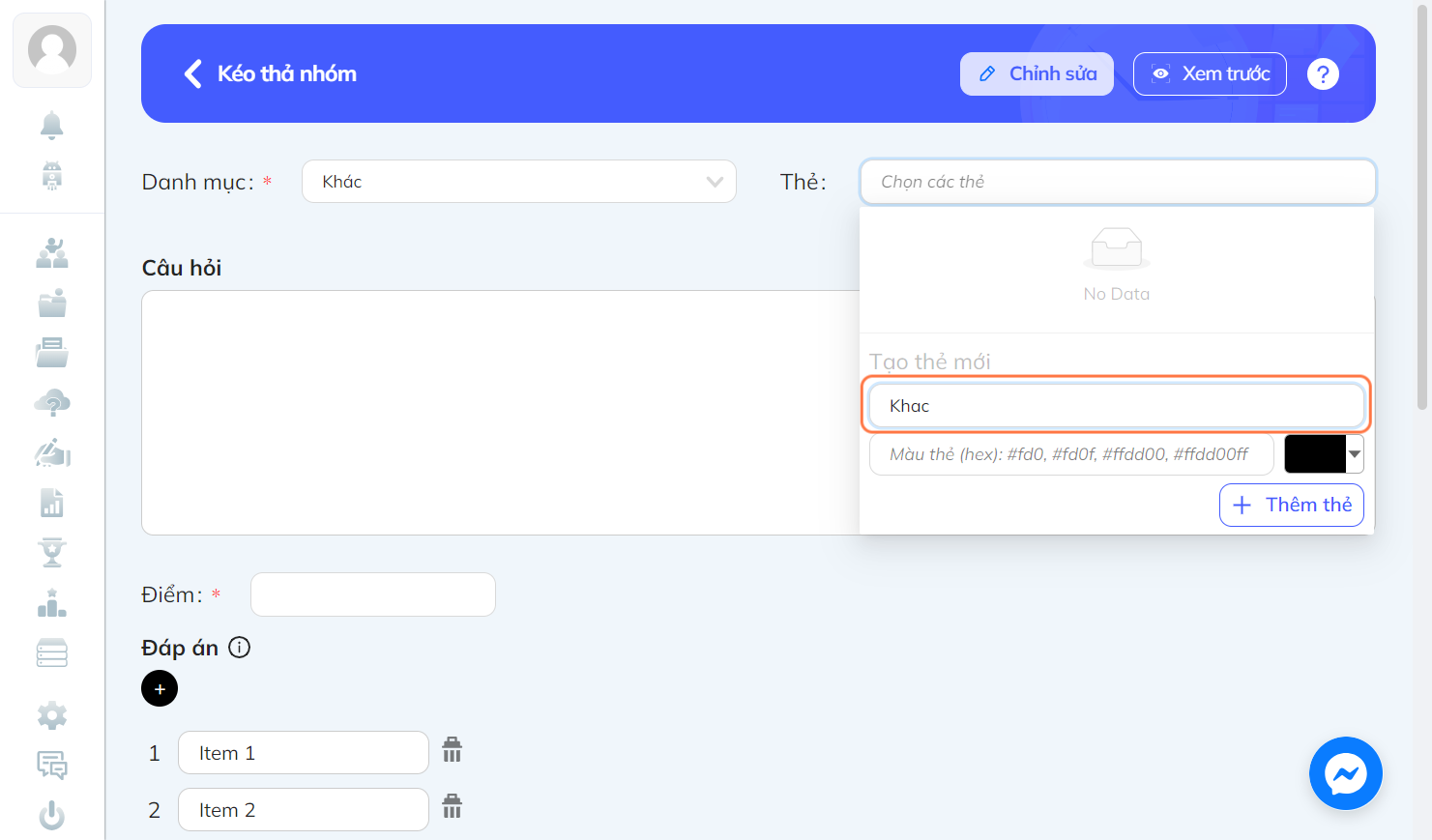Image resolution: width=1432 pixels, height=840 pixels.
Task: Expand the tag color picker arrow
Action: point(1355,453)
